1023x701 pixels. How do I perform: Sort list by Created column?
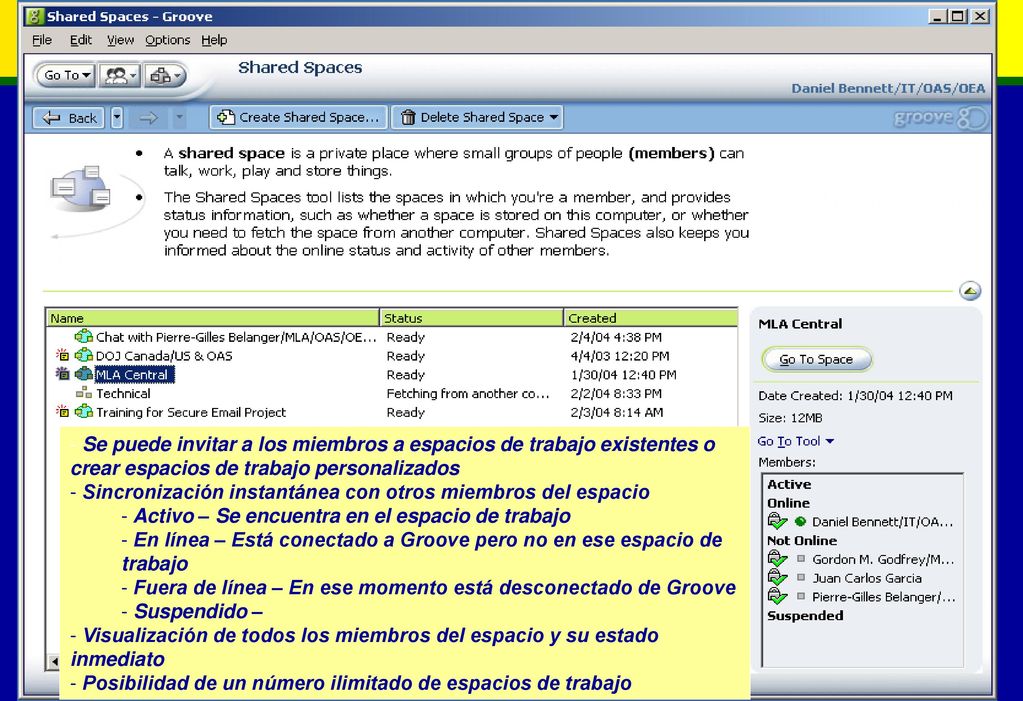pyautogui.click(x=650, y=318)
